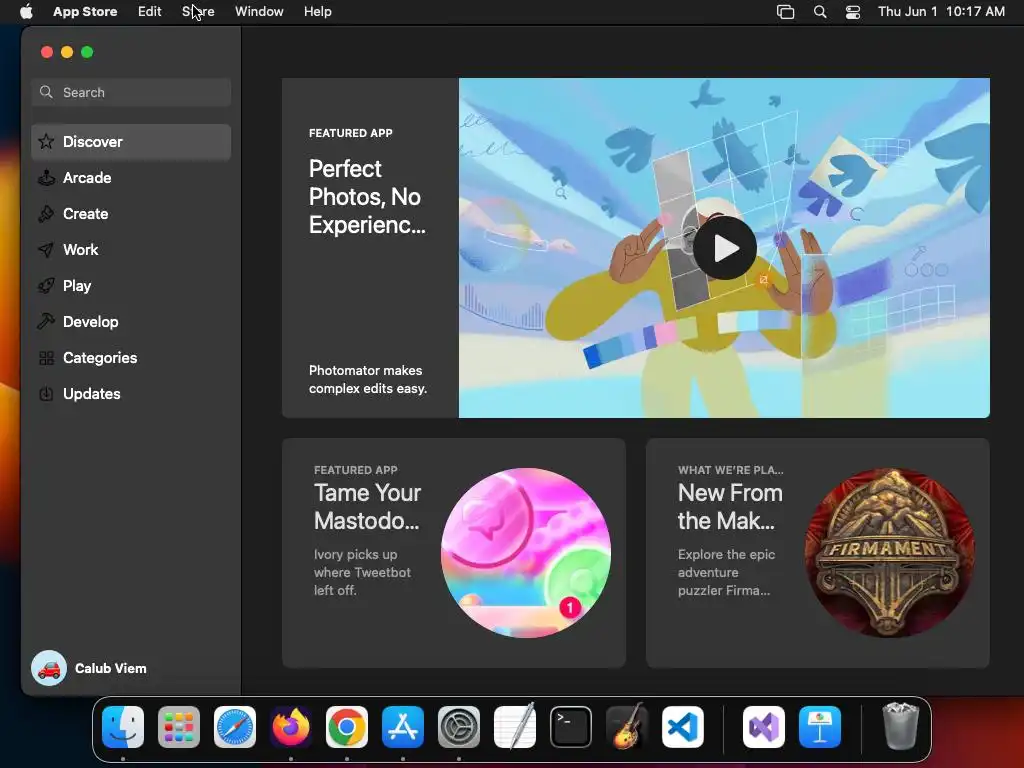Open Perfect Photos, No Experience story

pos(635,248)
